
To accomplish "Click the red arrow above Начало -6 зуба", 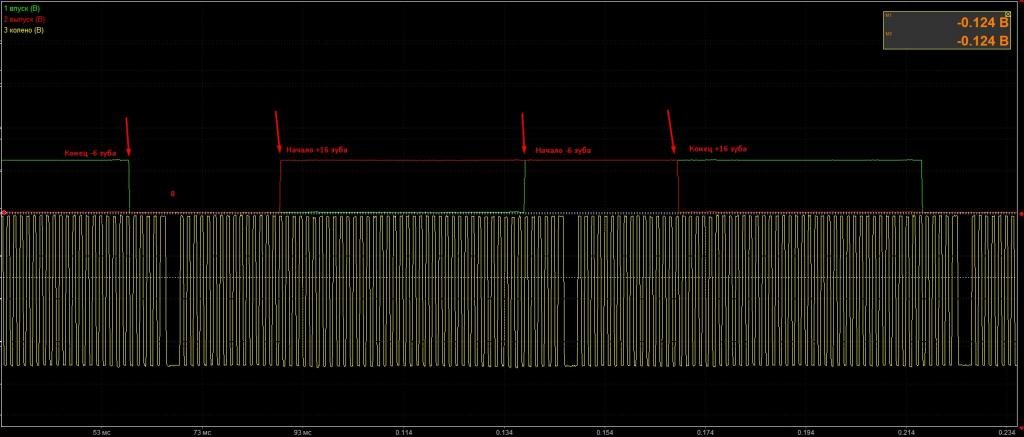I will coord(523,134).
